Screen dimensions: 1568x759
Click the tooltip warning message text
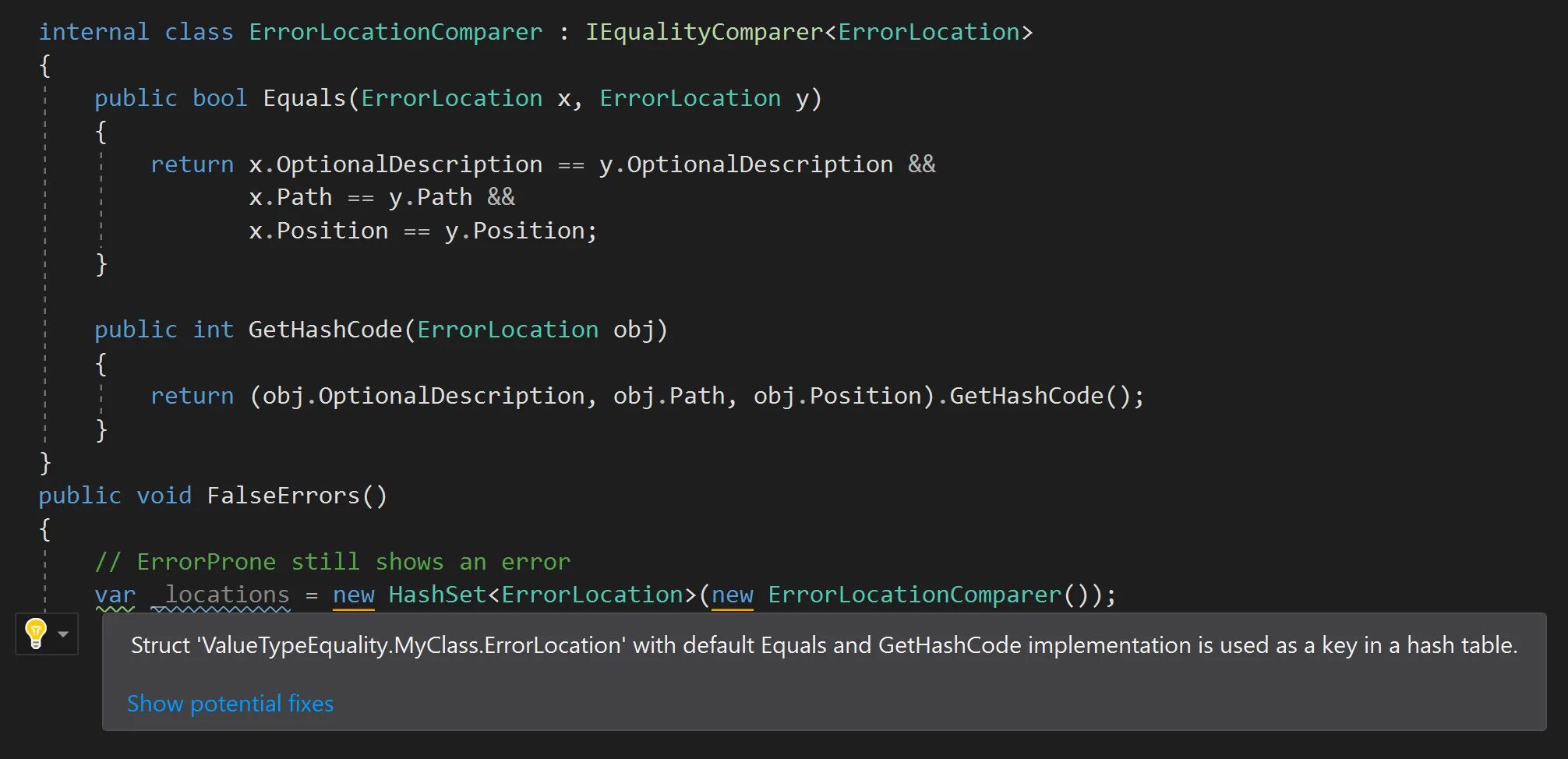point(824,645)
